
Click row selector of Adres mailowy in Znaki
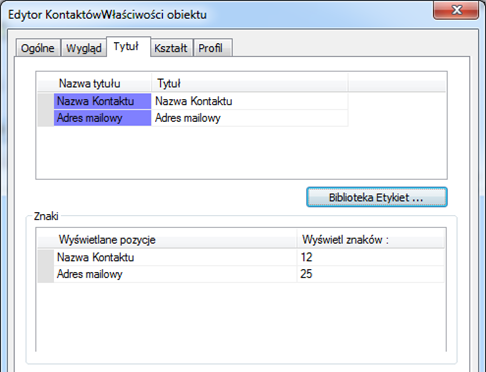[x=46, y=274]
